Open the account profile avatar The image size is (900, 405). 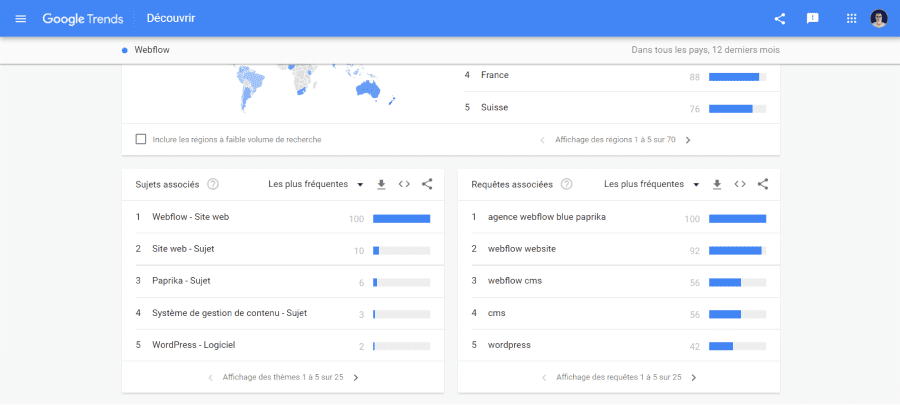(879, 18)
